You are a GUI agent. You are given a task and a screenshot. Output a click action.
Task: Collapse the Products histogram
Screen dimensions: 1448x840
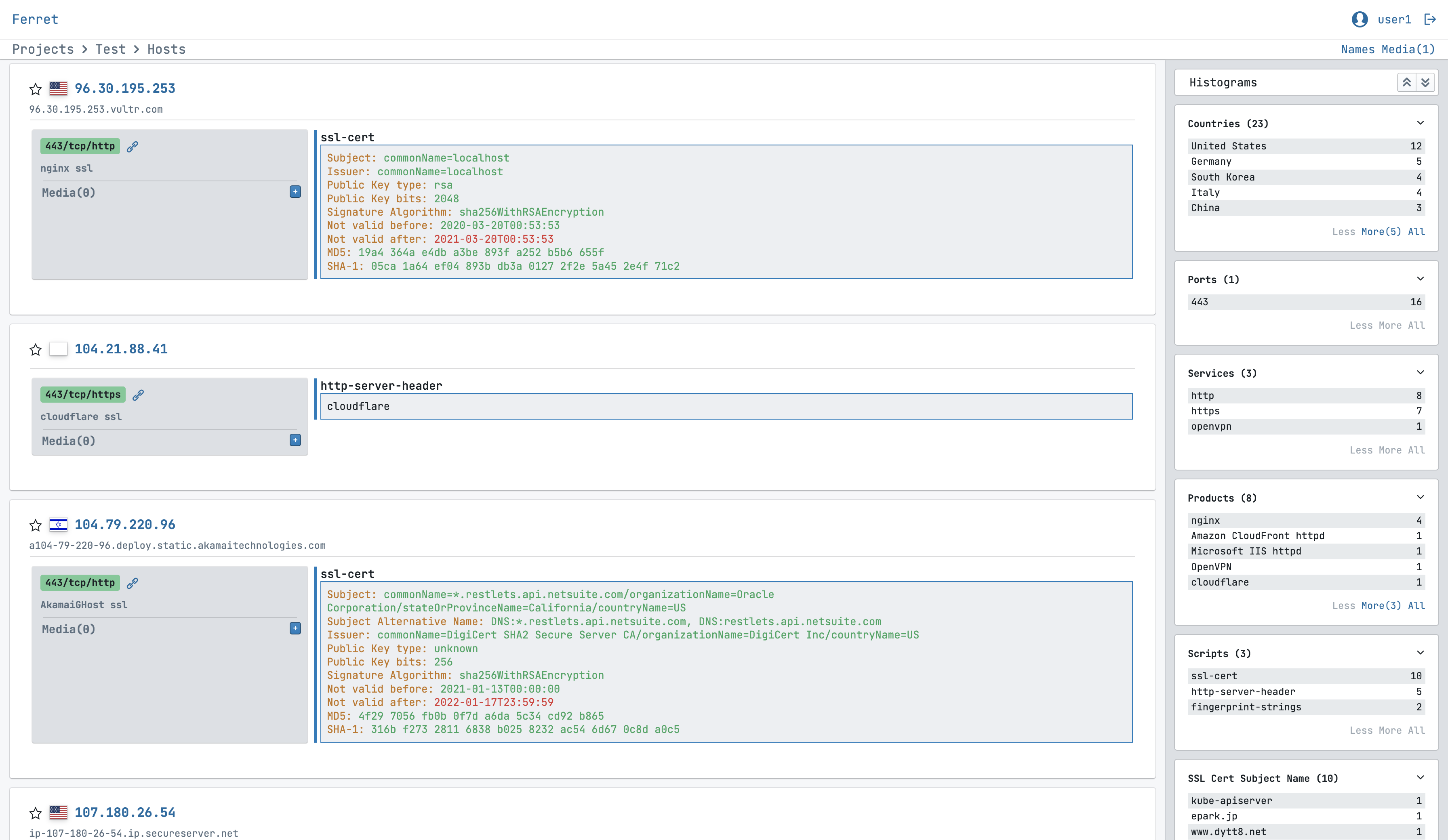[x=1421, y=497]
